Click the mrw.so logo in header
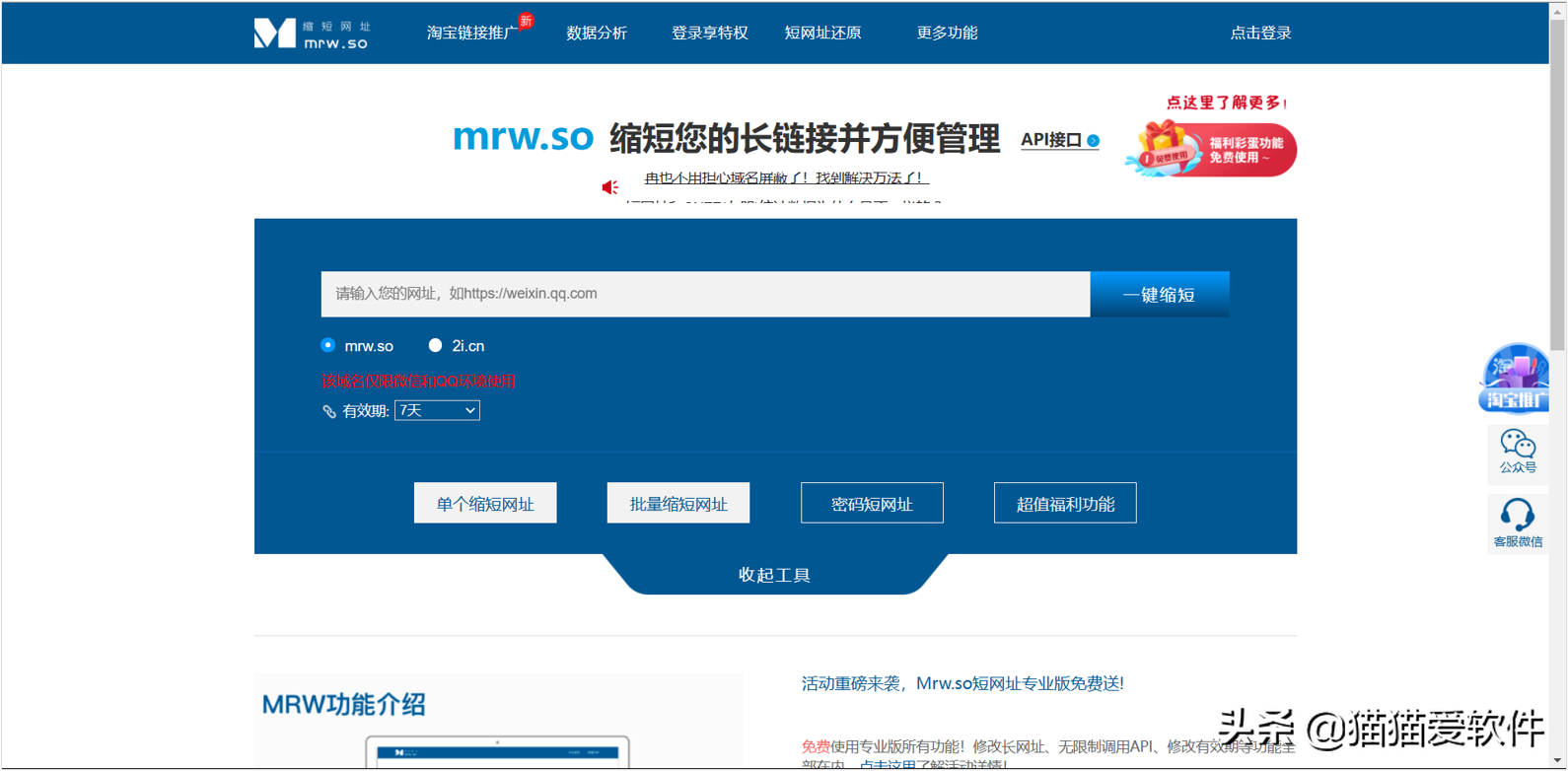Screen dimensions: 1568x771 [312, 34]
